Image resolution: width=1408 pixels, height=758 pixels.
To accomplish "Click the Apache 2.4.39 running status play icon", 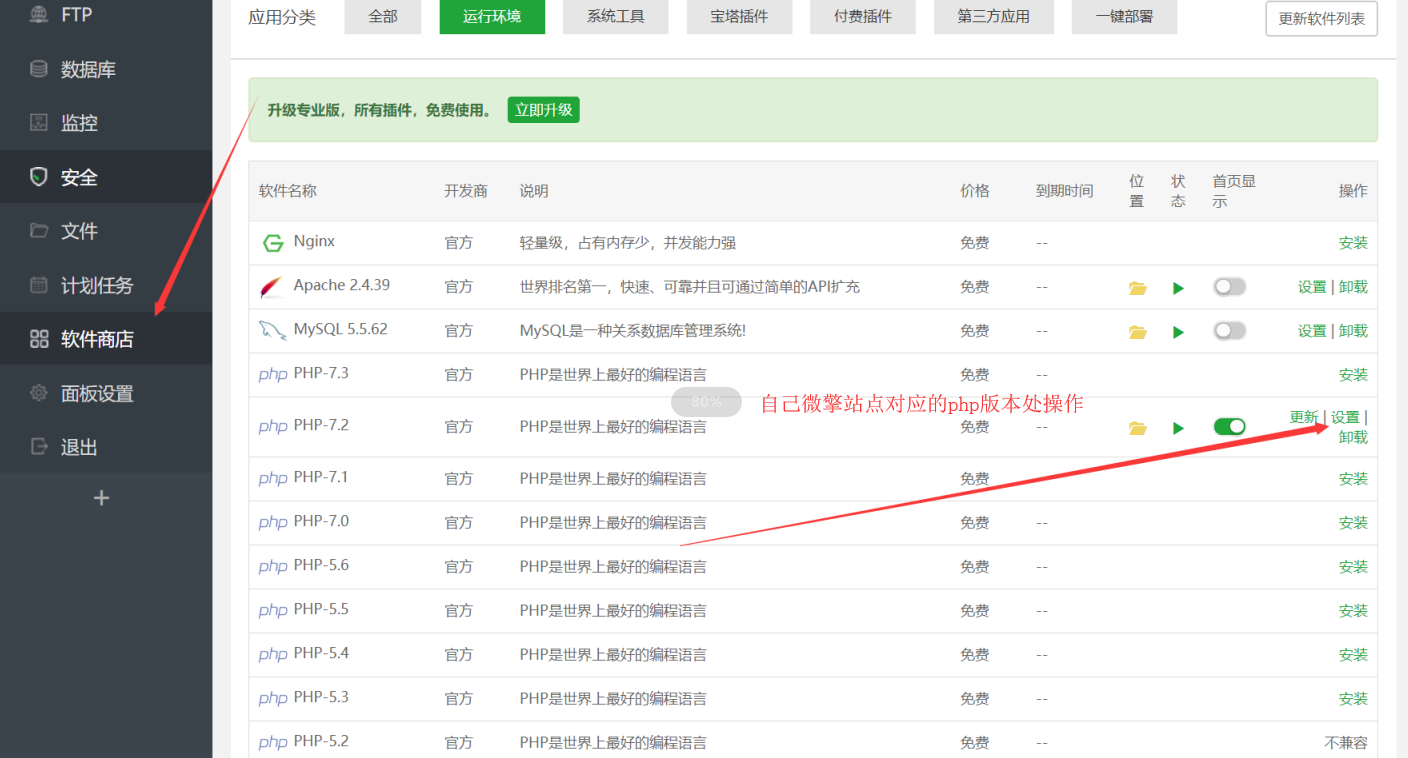I will click(x=1178, y=288).
